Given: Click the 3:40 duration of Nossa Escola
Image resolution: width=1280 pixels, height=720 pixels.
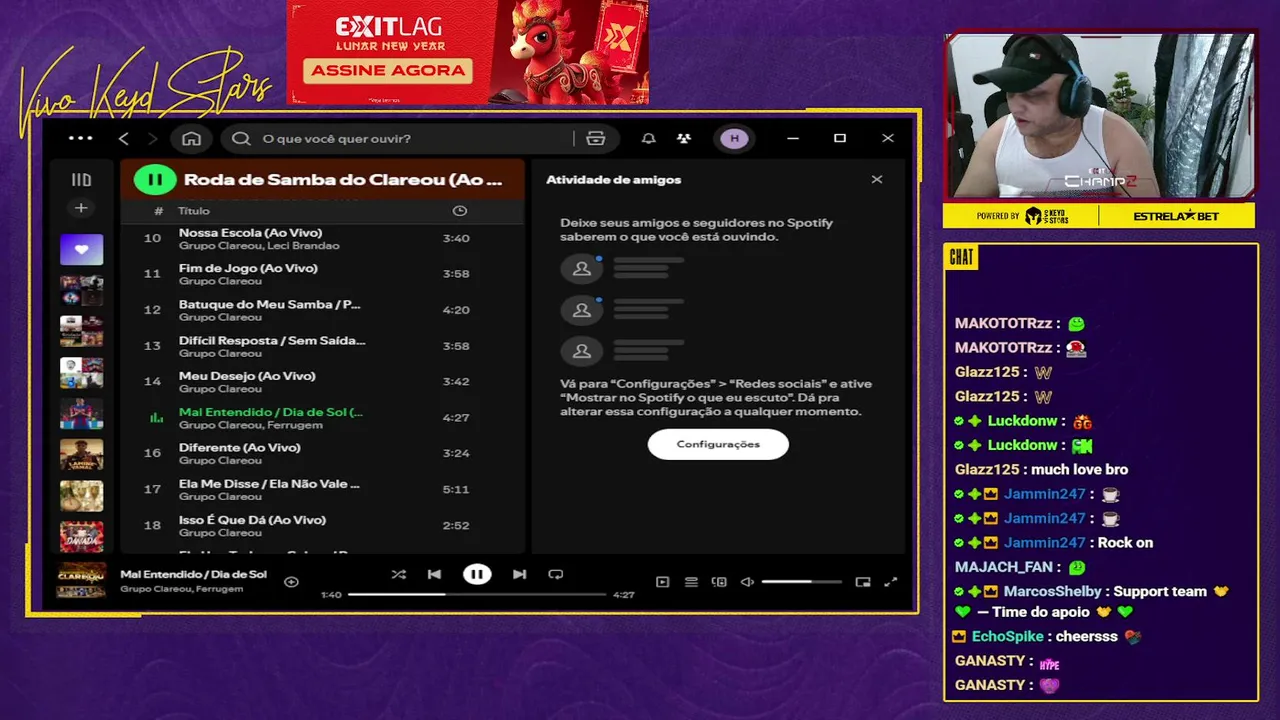Looking at the screenshot, I should (456, 238).
